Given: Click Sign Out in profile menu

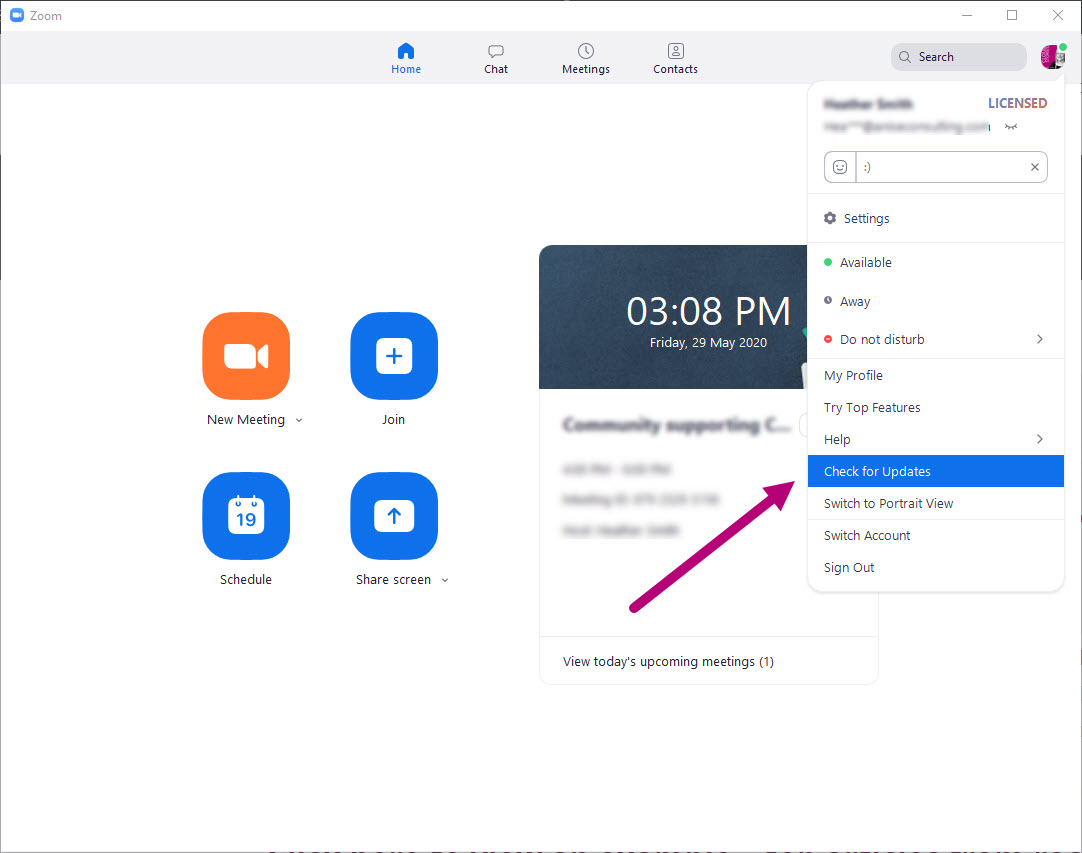Looking at the screenshot, I should coord(849,567).
